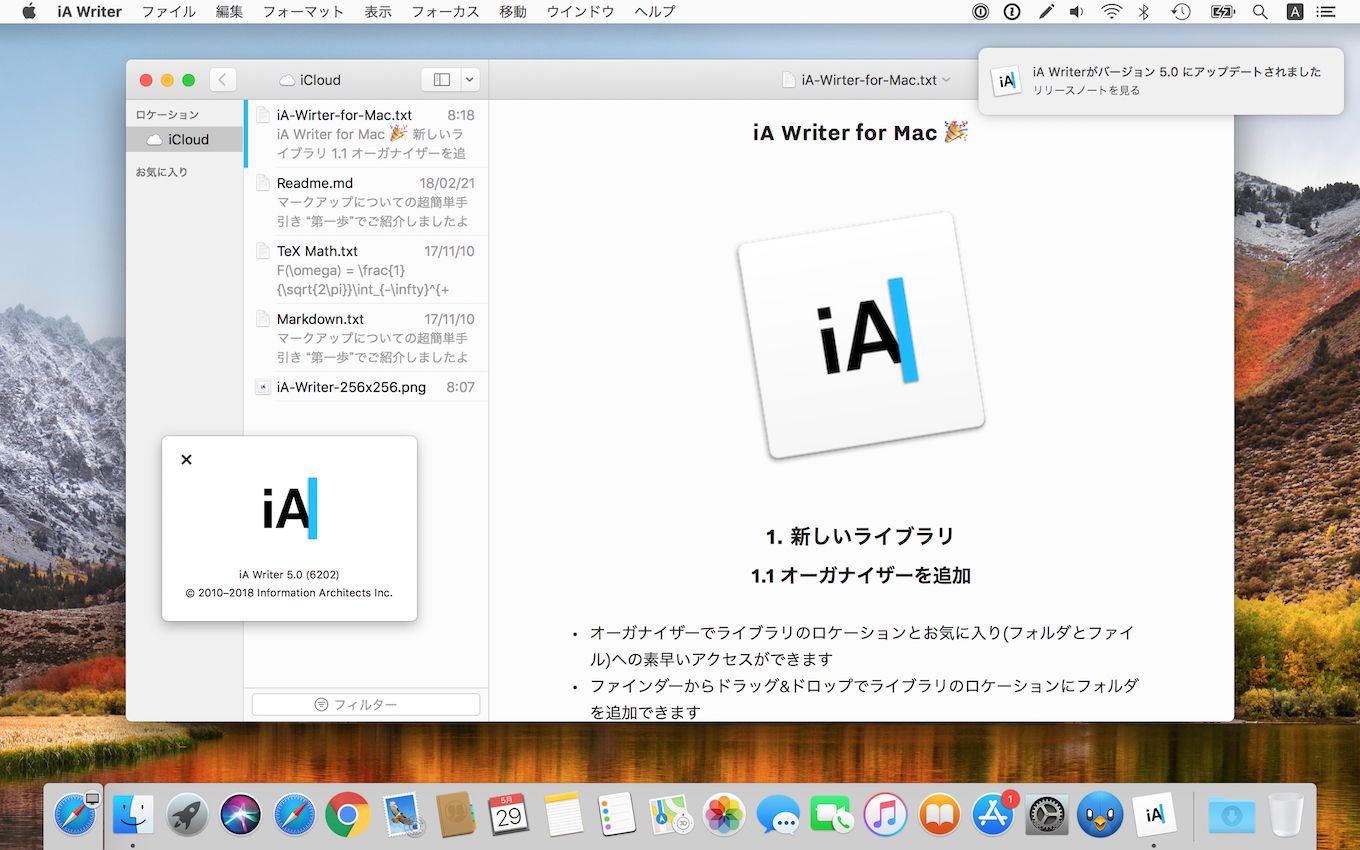
Task: Click the iA Writer logo image in the document
Action: tap(861, 335)
